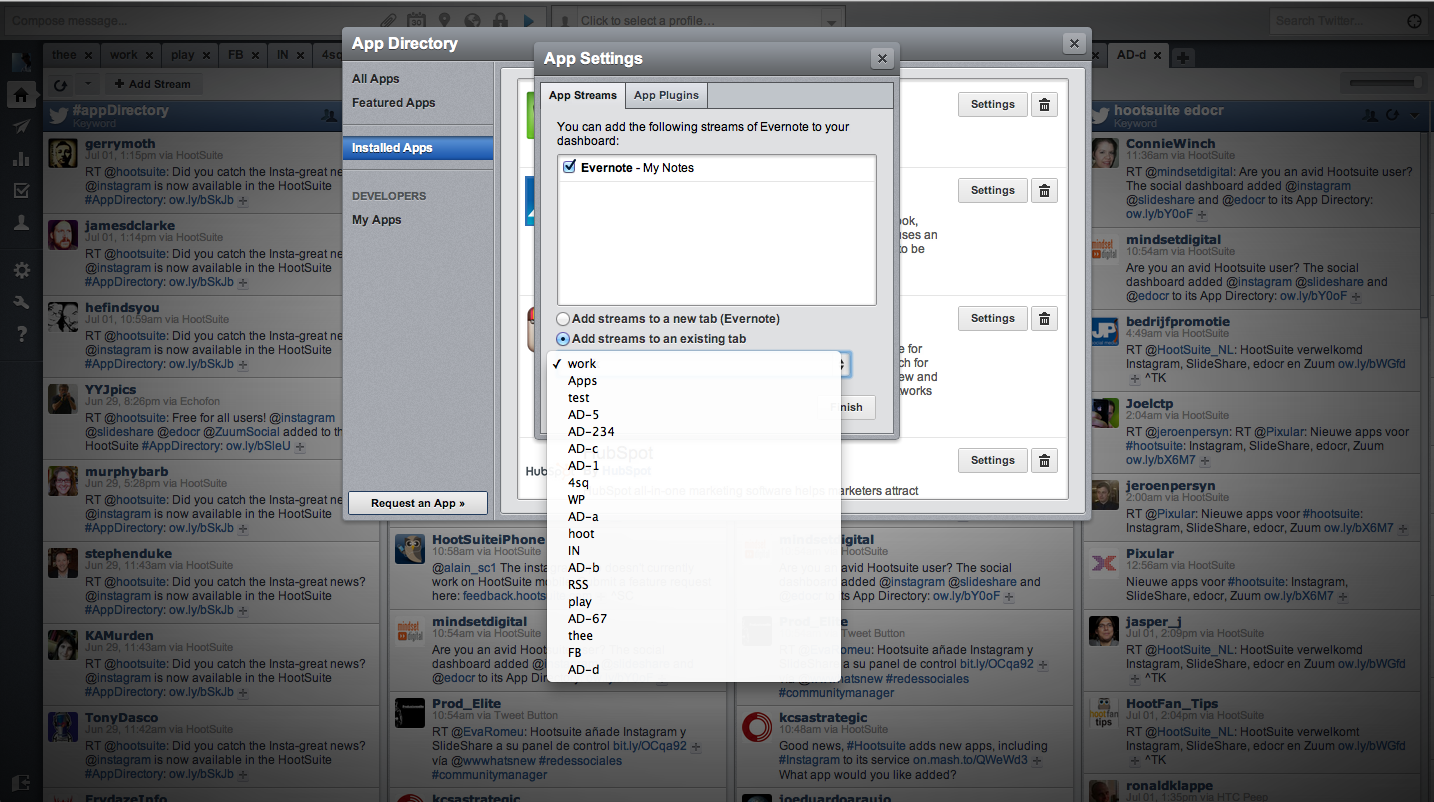1434x802 pixels.
Task: Delete the second installed app via trash icon
Action: pyautogui.click(x=1044, y=190)
